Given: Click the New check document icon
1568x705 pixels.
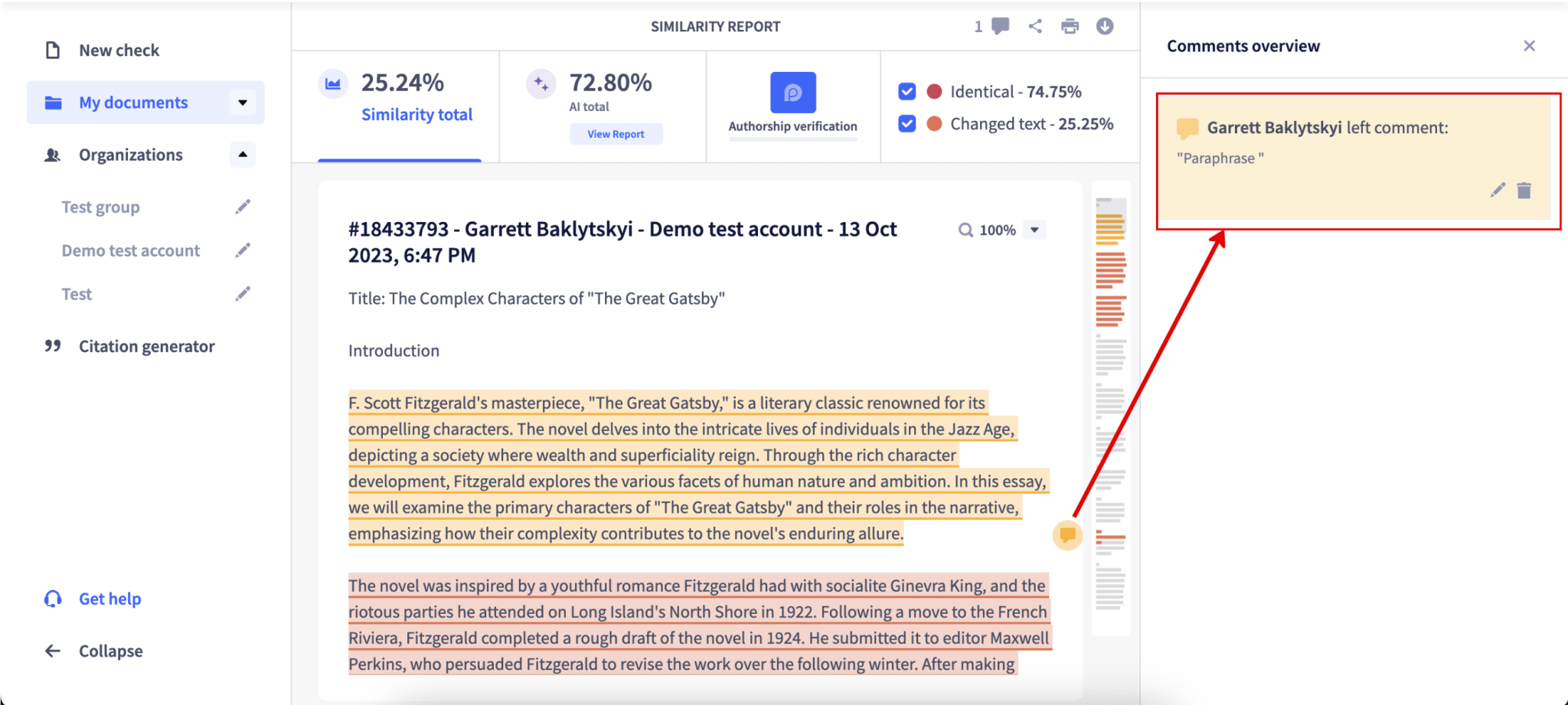Looking at the screenshot, I should 52,49.
